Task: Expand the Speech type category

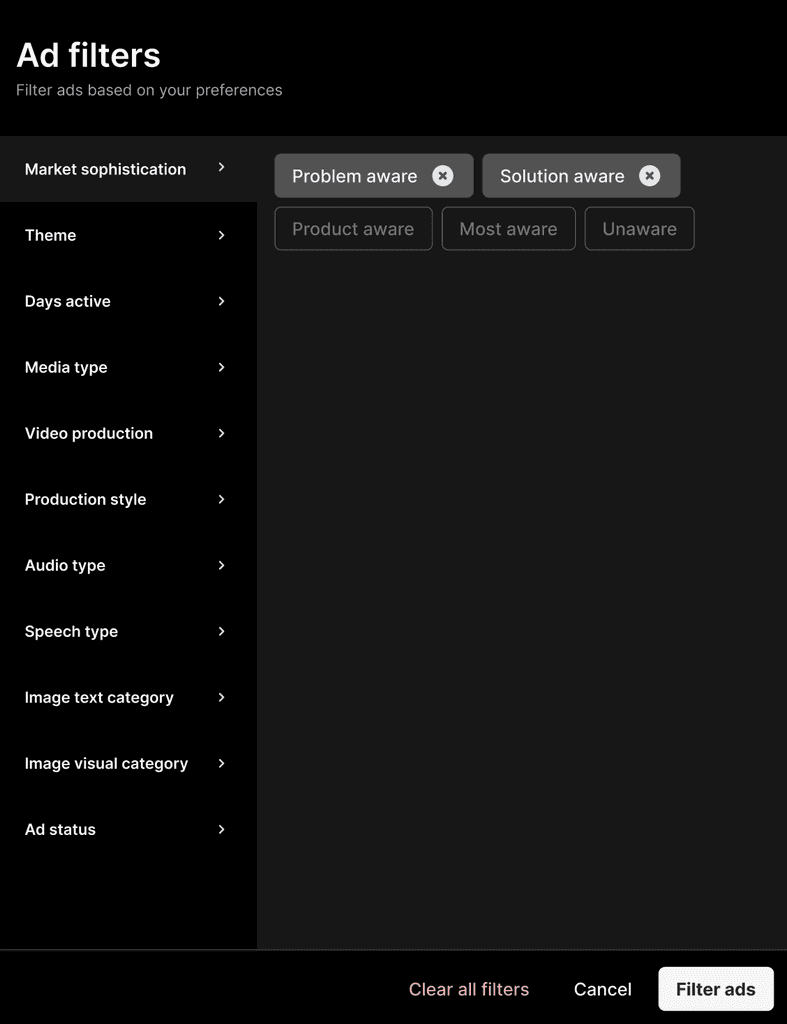Action: click(x=128, y=632)
